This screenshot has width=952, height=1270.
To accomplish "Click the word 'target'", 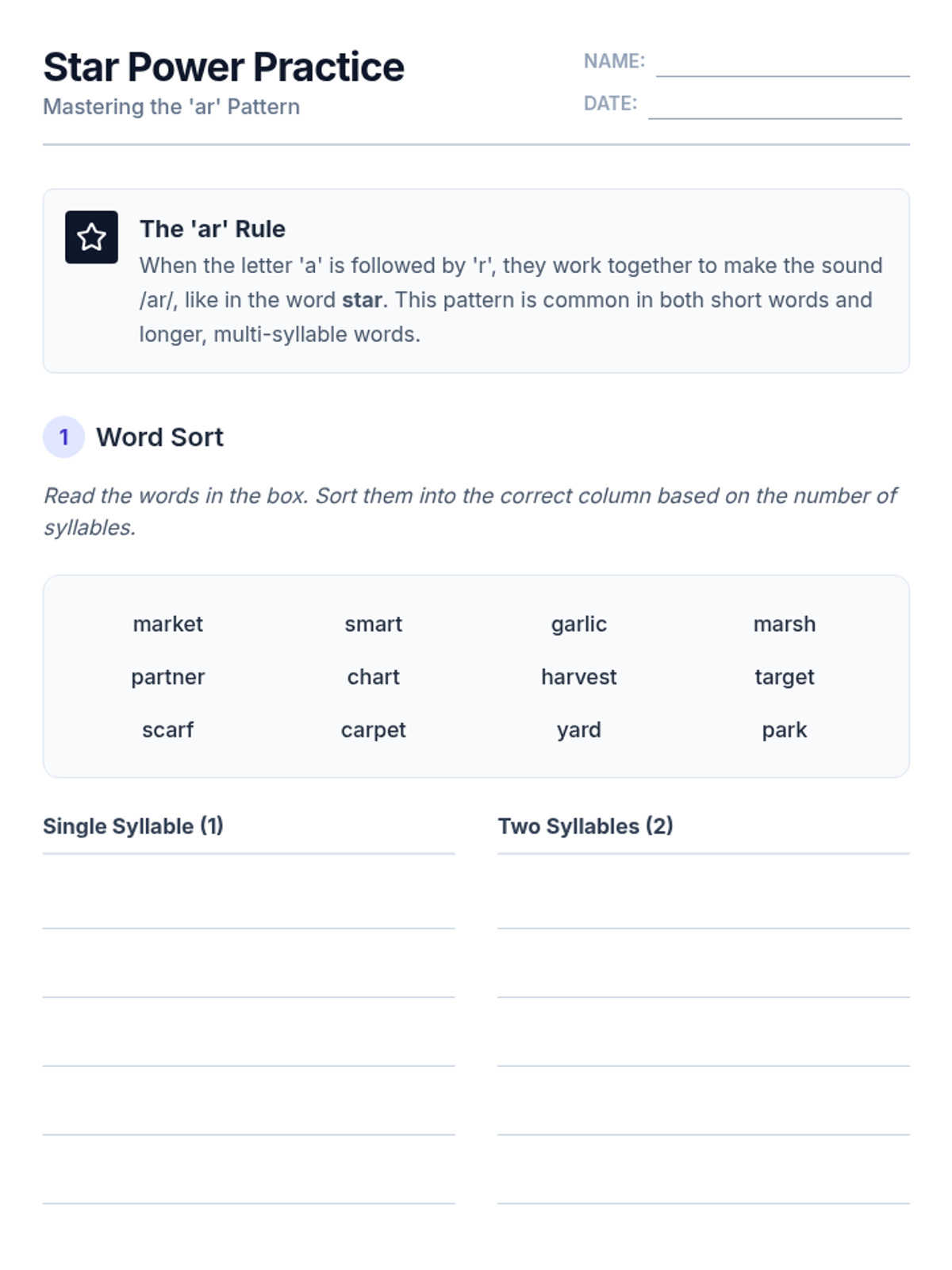I will pyautogui.click(x=784, y=677).
